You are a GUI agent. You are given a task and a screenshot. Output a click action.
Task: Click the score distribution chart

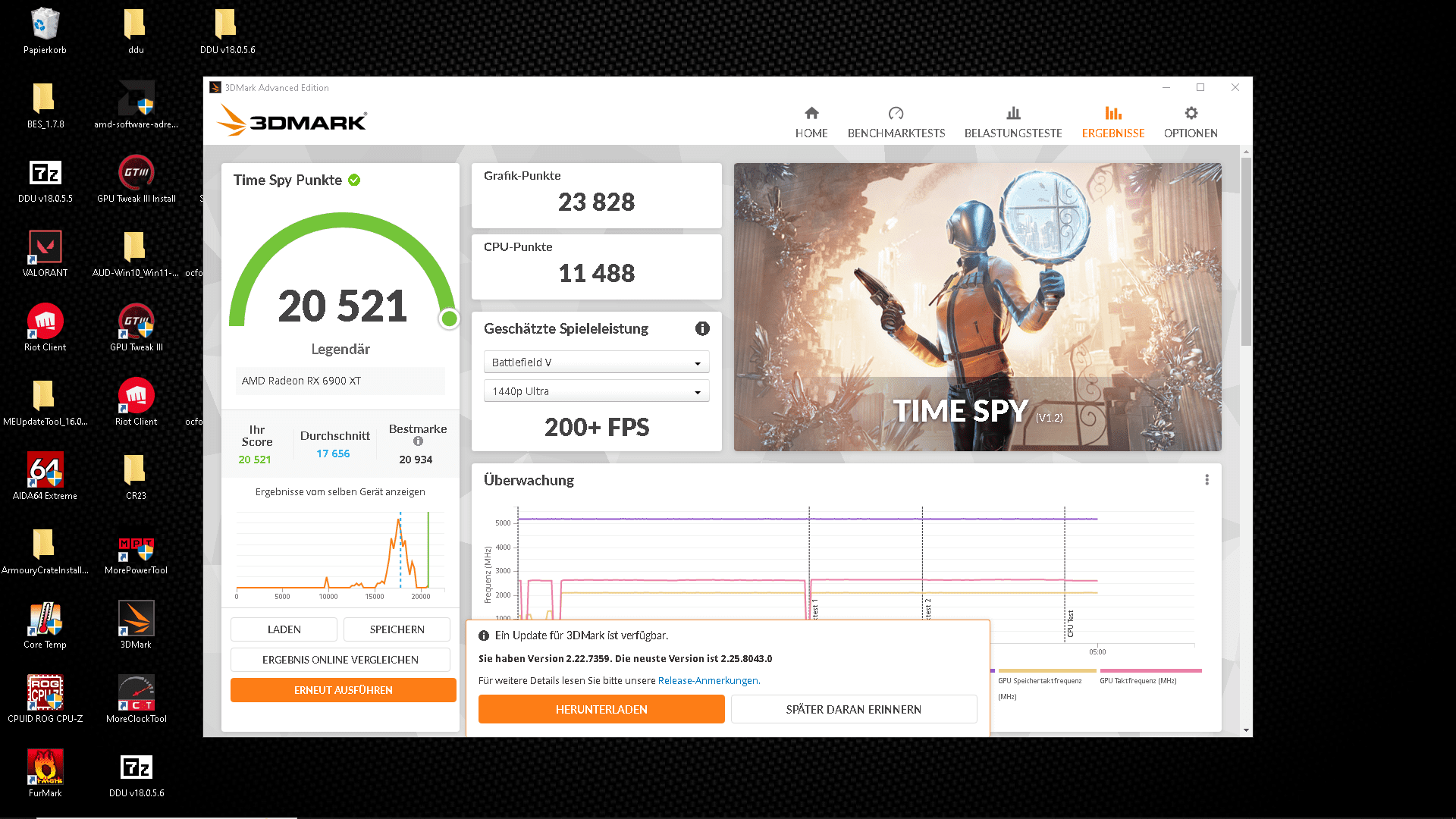[x=340, y=554]
